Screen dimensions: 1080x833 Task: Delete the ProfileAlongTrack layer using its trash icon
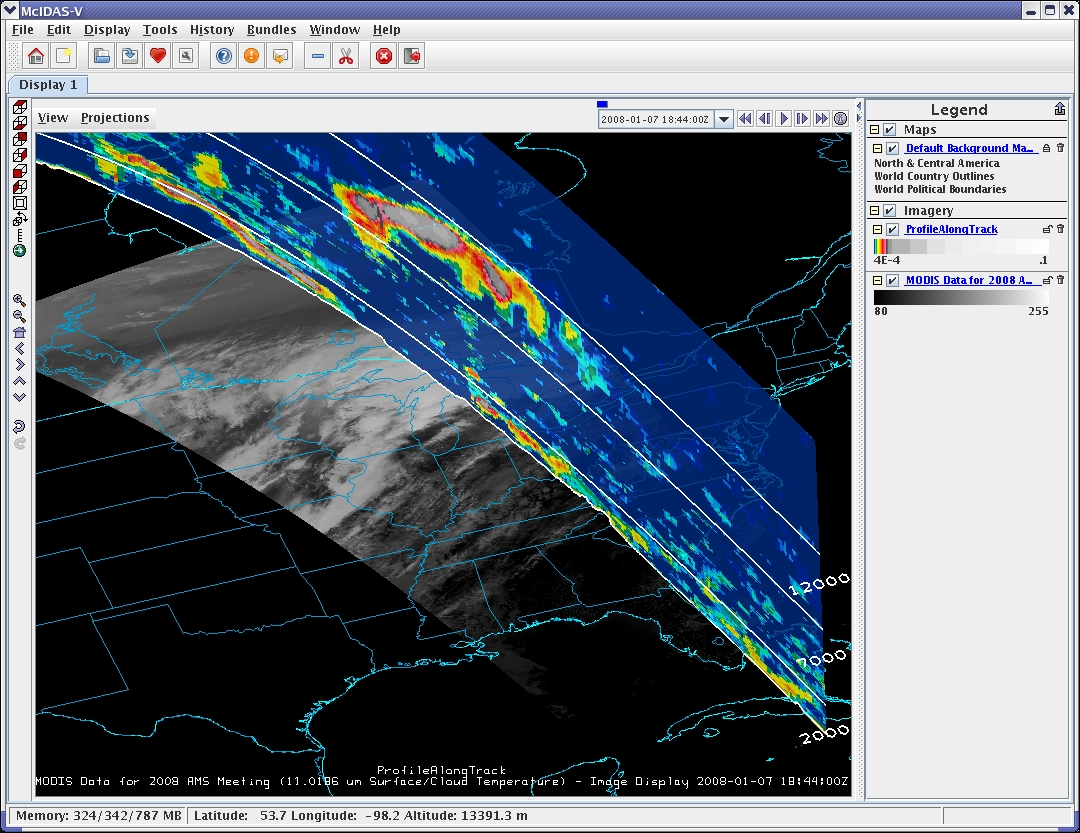pos(1060,229)
